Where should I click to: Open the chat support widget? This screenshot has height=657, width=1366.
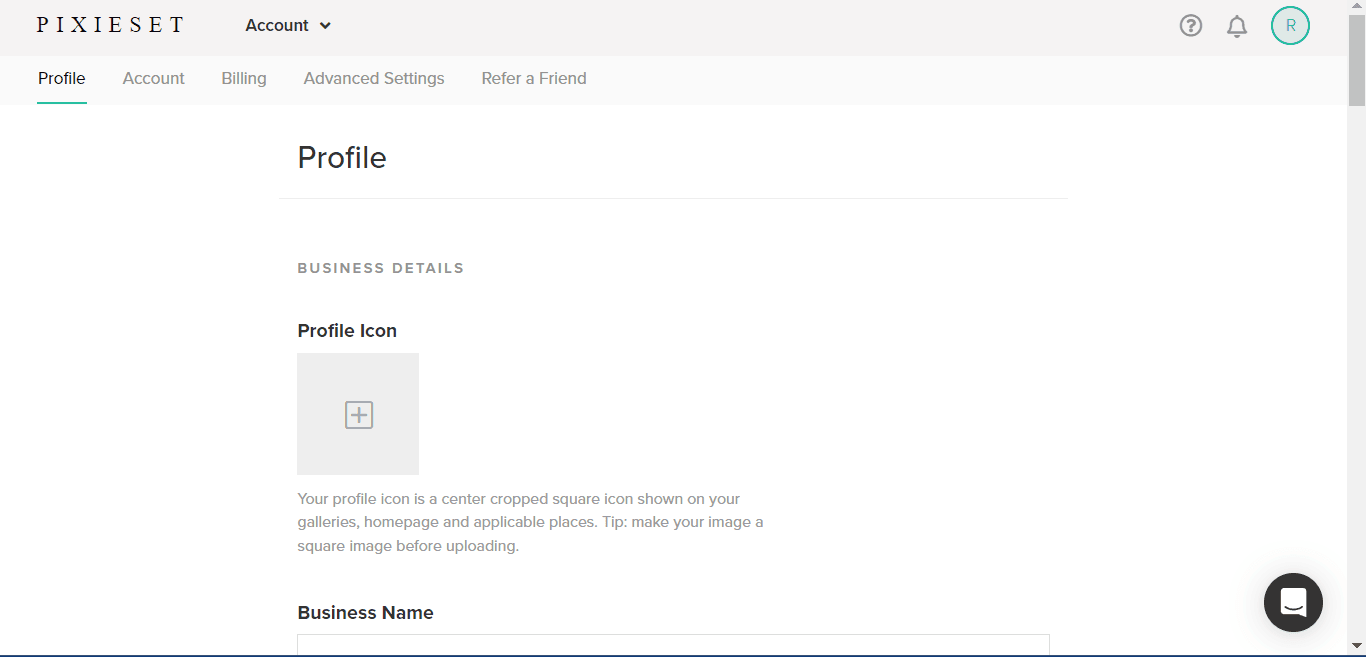click(1293, 602)
